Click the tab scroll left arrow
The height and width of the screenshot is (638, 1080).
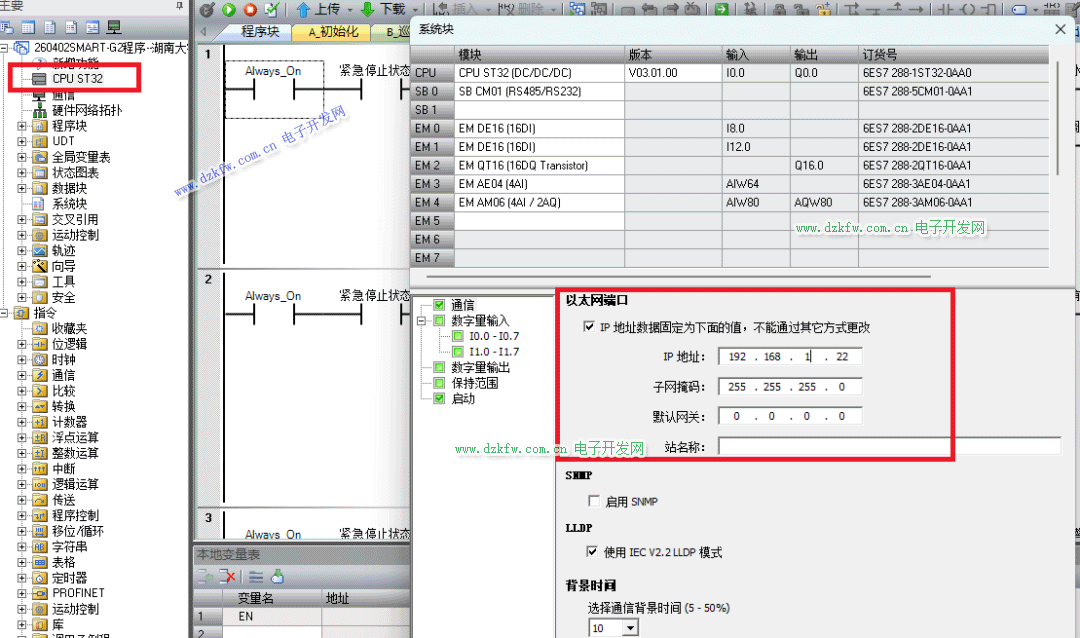point(203,32)
